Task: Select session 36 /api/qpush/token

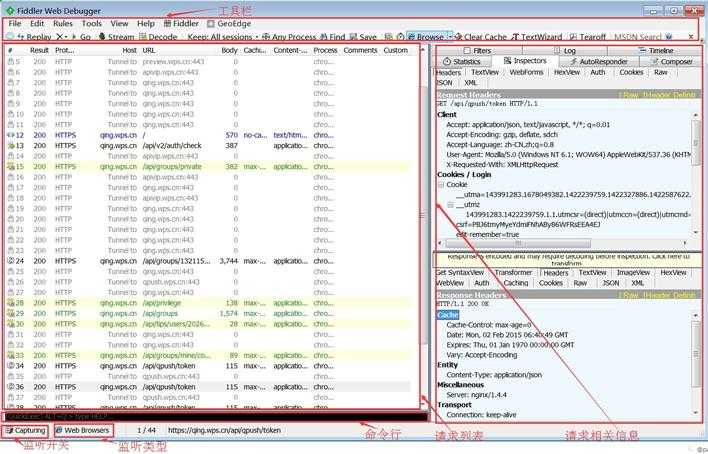Action: 208,387
